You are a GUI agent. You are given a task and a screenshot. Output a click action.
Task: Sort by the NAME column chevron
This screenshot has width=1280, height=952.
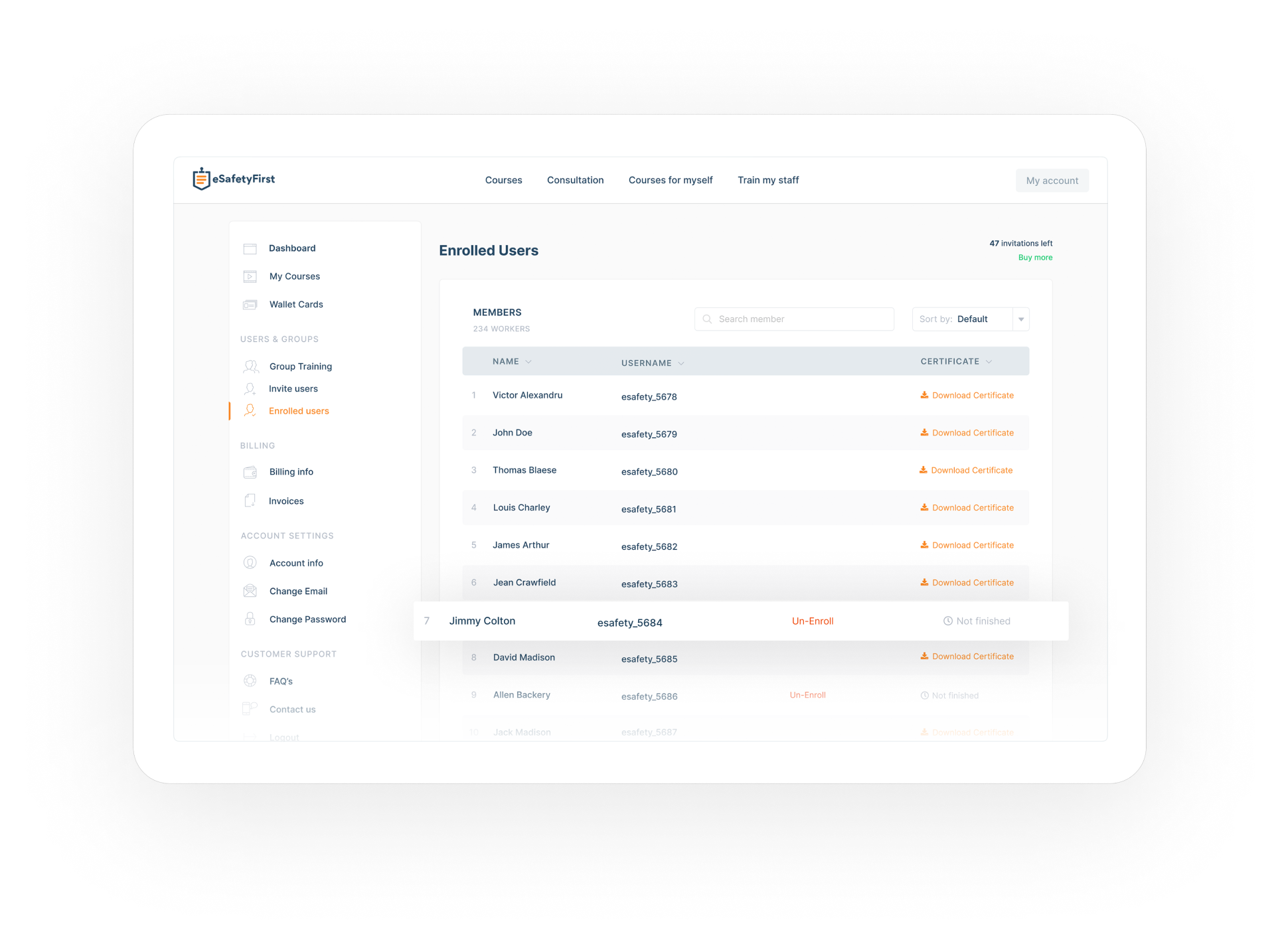tap(528, 362)
